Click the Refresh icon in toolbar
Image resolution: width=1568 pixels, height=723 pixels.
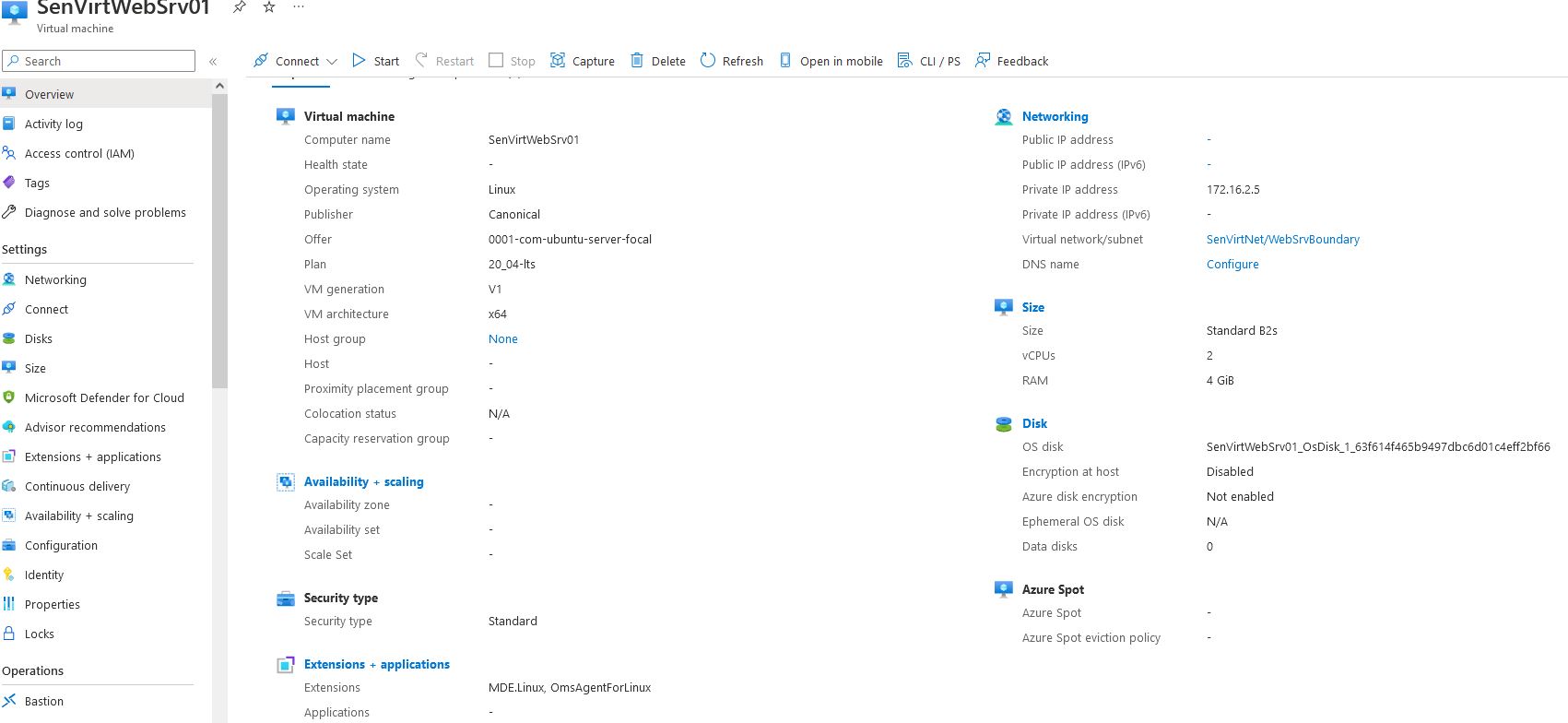coord(708,61)
